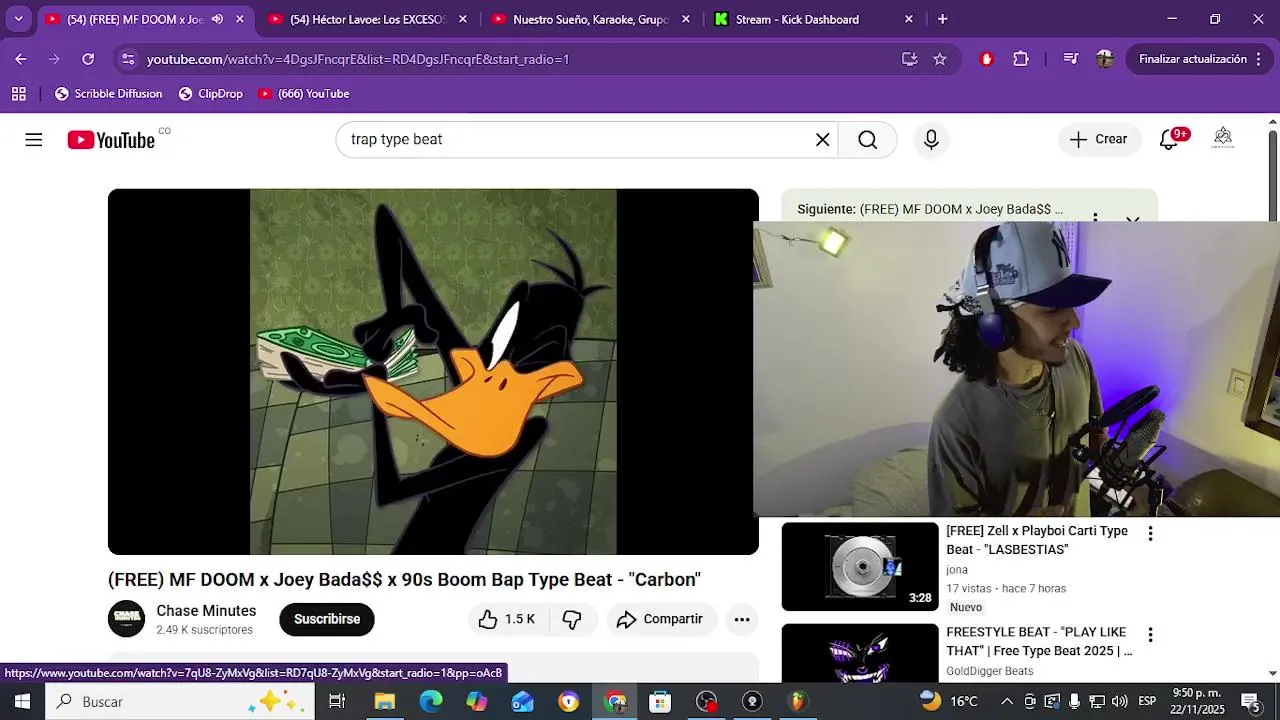Open the browser extensions puzzle icon
1280x720 pixels.
[x=1021, y=59]
